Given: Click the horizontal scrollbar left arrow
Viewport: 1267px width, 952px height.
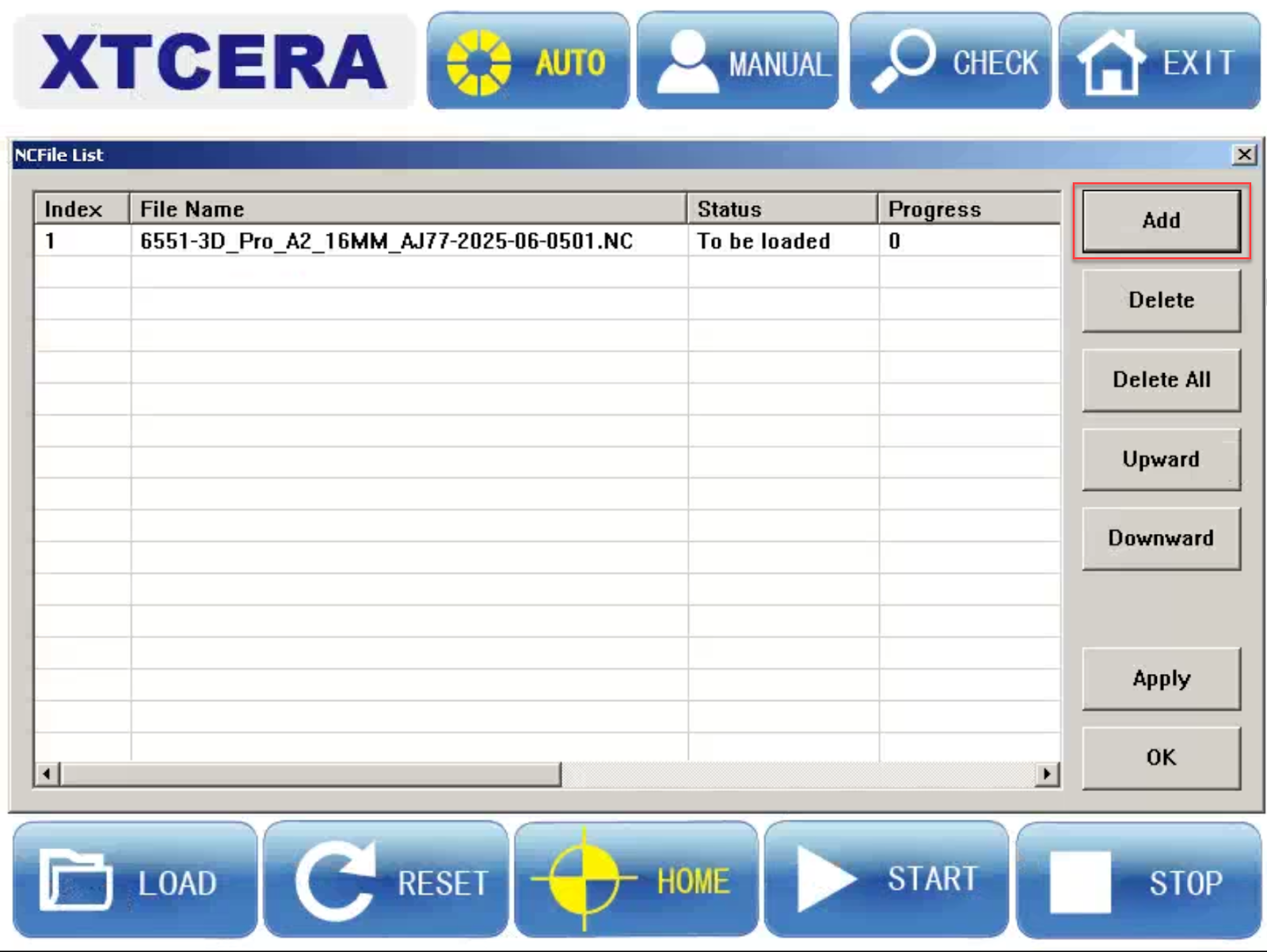Looking at the screenshot, I should [48, 774].
